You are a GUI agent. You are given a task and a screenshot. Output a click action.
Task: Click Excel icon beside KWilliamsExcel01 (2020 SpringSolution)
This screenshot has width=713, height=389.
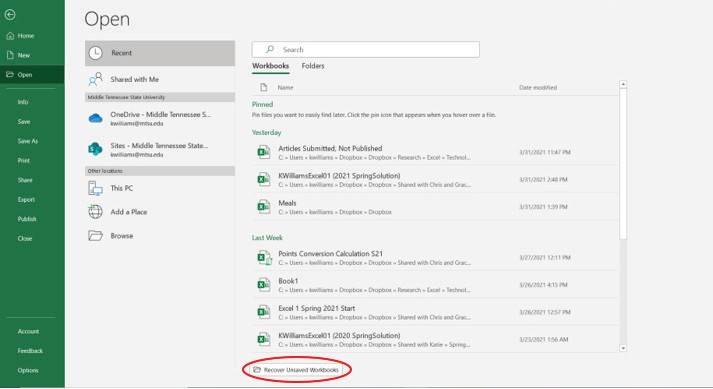point(264,339)
